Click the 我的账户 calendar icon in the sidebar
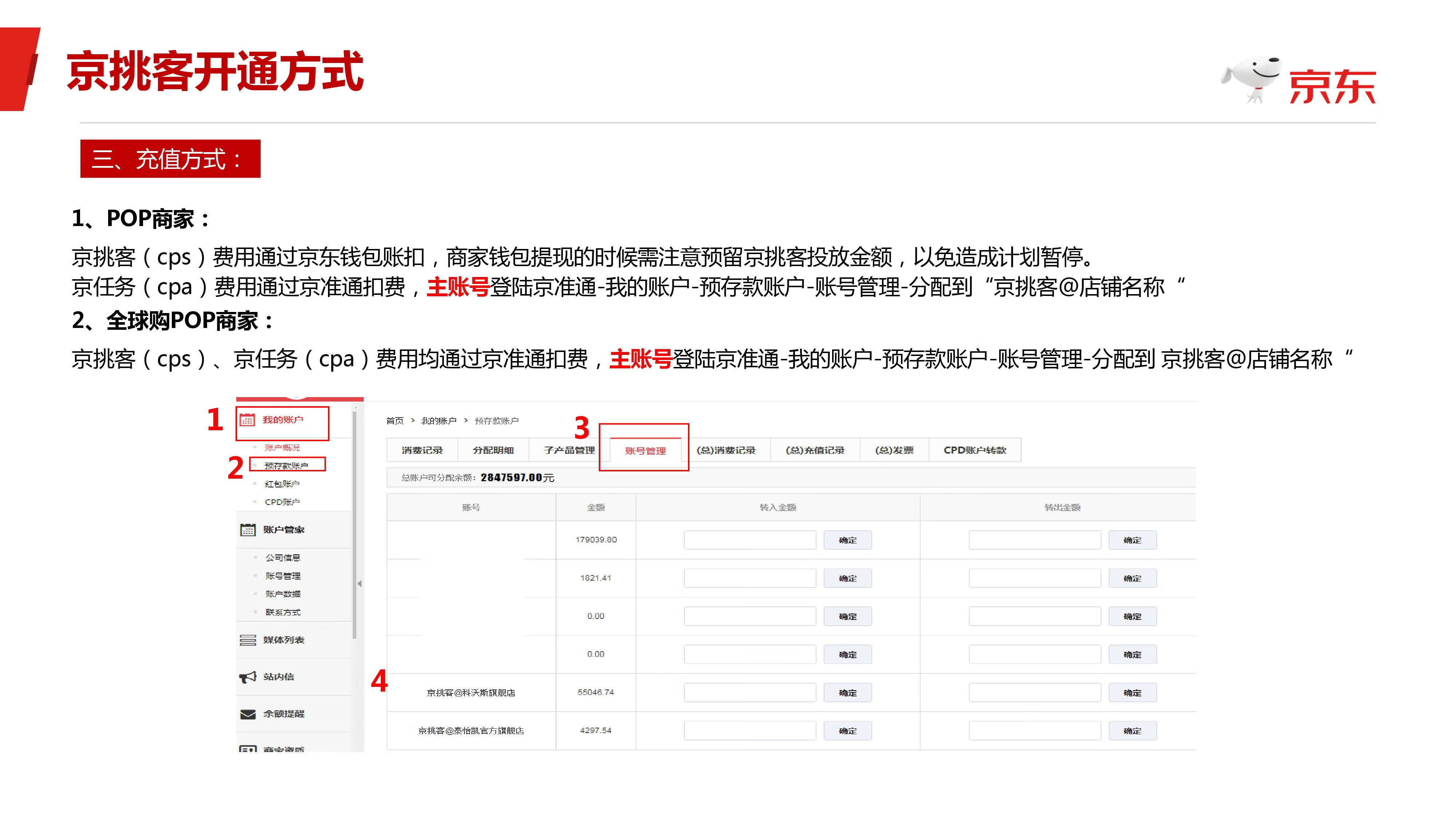The image size is (1456, 819). click(247, 420)
